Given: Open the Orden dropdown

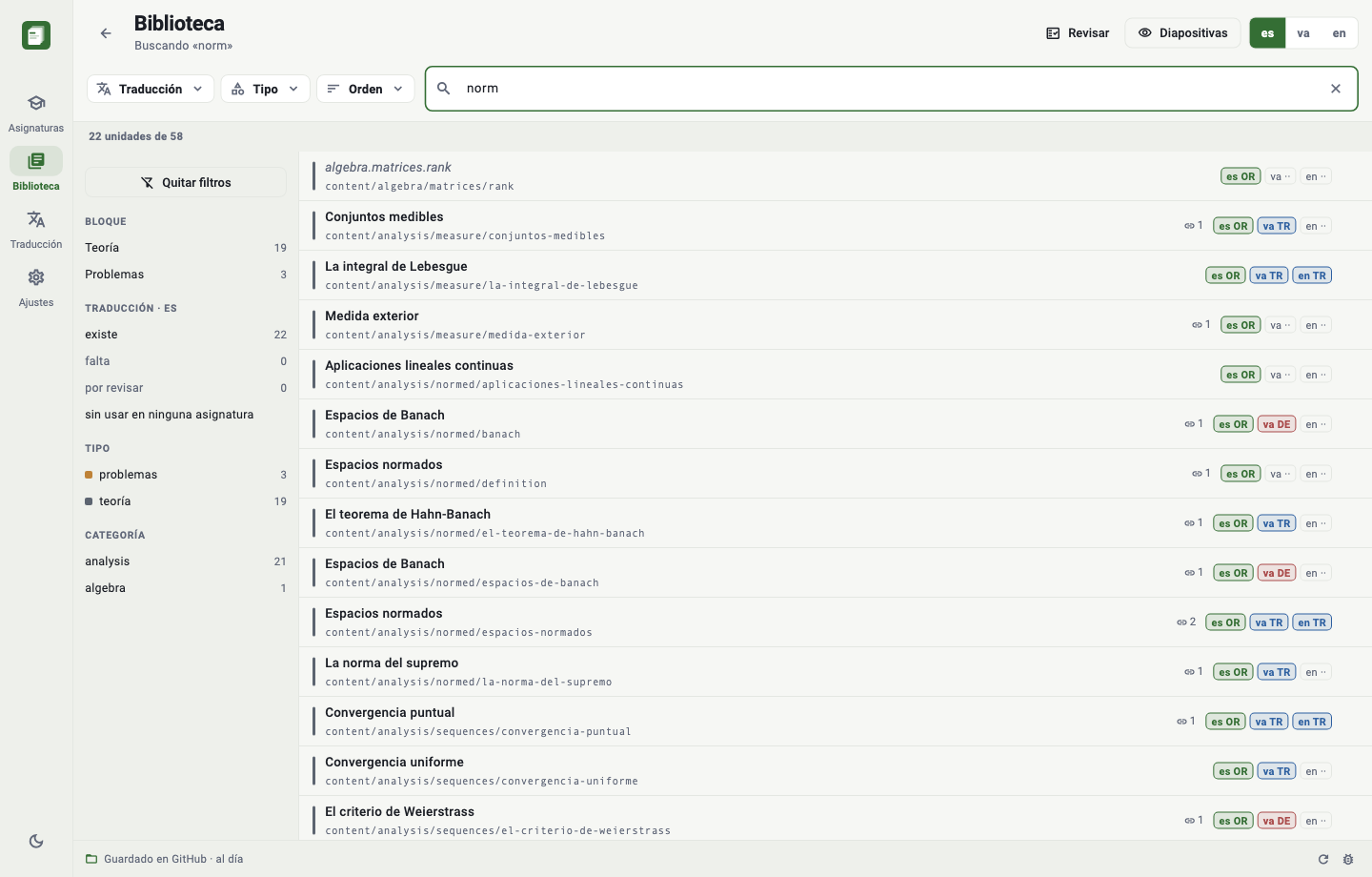Looking at the screenshot, I should [366, 89].
